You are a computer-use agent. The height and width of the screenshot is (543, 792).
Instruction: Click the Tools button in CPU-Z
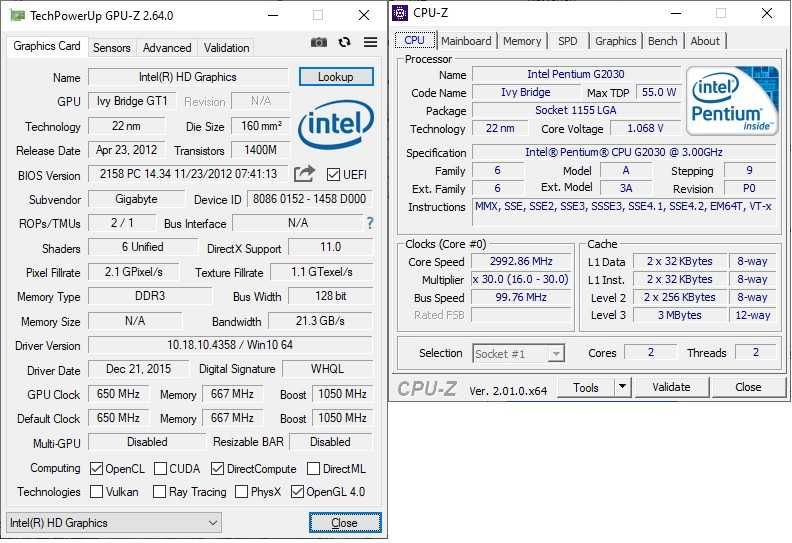[x=586, y=387]
